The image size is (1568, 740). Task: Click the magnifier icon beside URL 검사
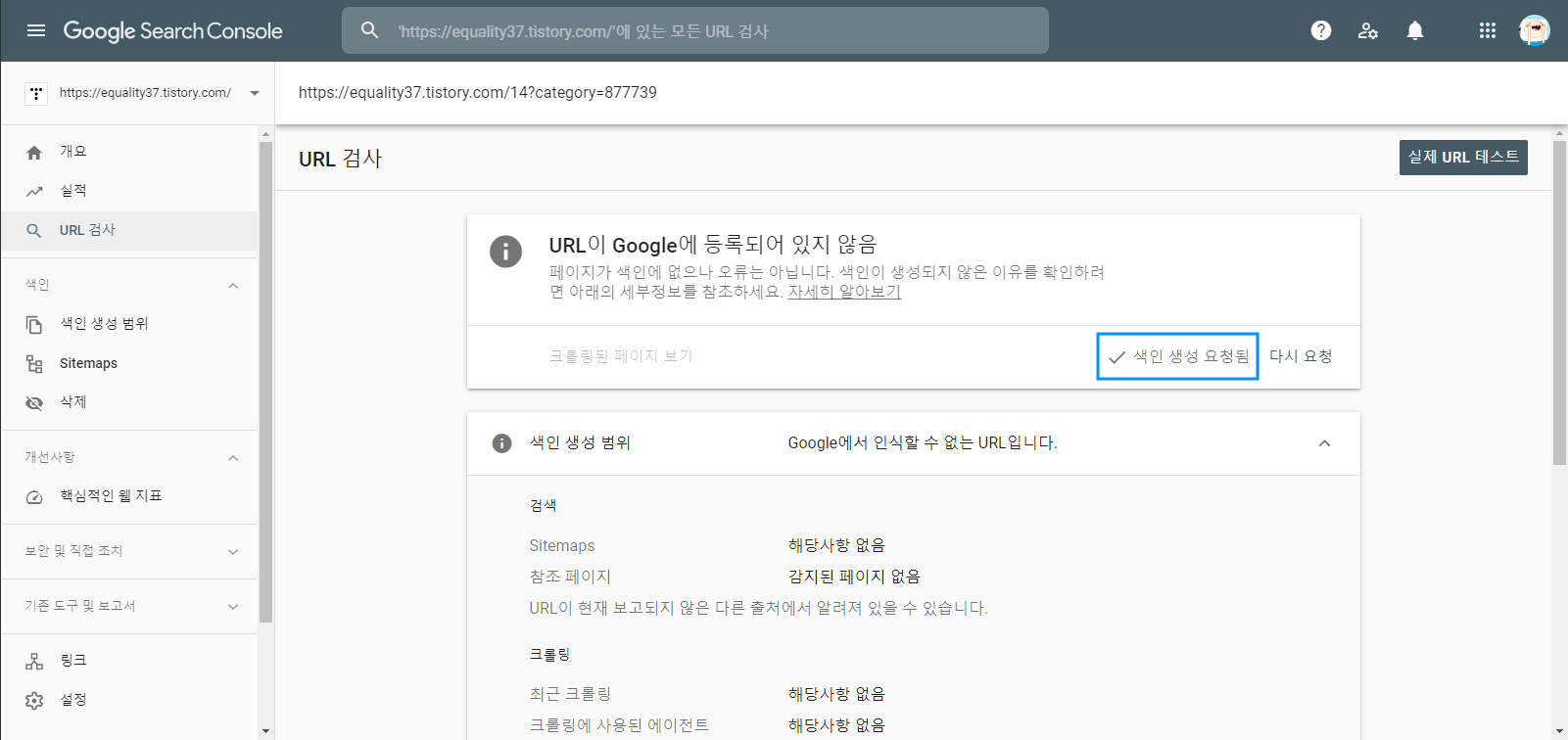pos(34,230)
